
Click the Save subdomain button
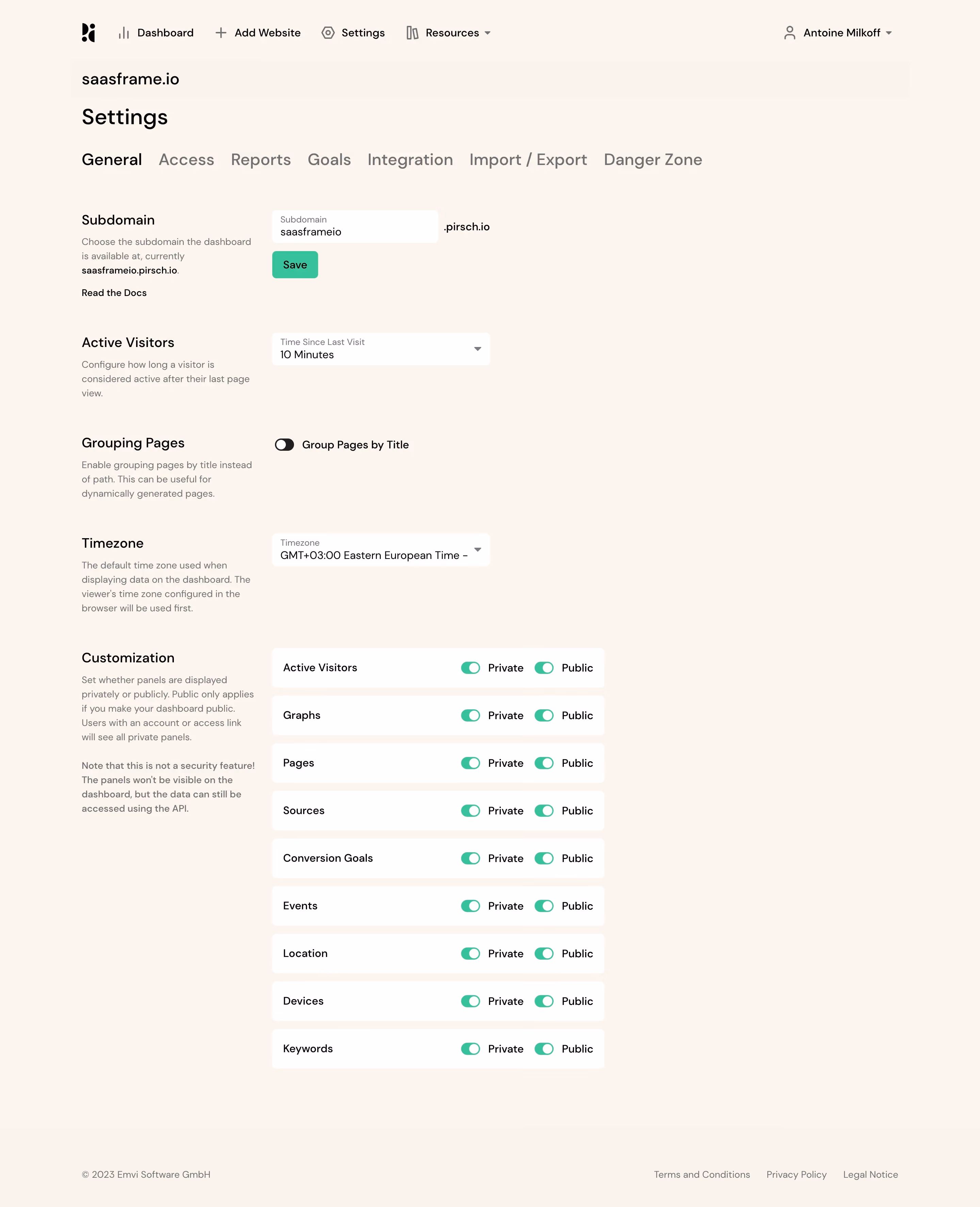(295, 265)
